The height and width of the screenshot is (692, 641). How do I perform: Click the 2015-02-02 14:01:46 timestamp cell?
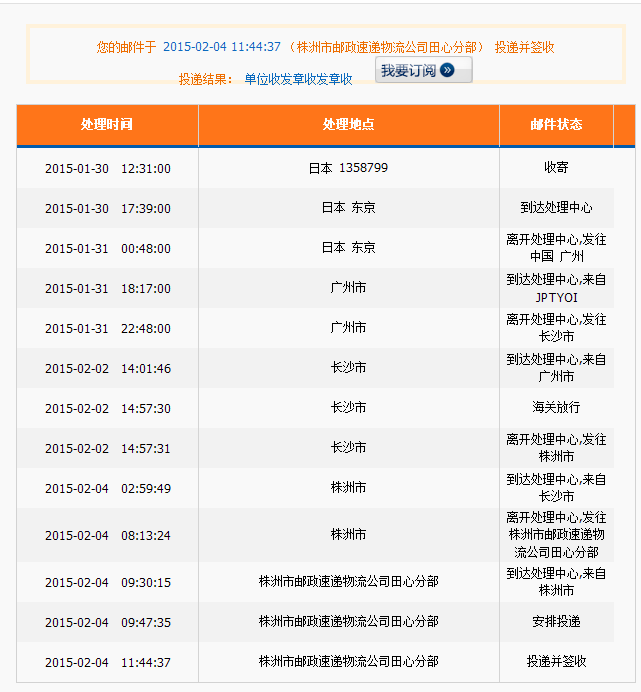tap(107, 369)
